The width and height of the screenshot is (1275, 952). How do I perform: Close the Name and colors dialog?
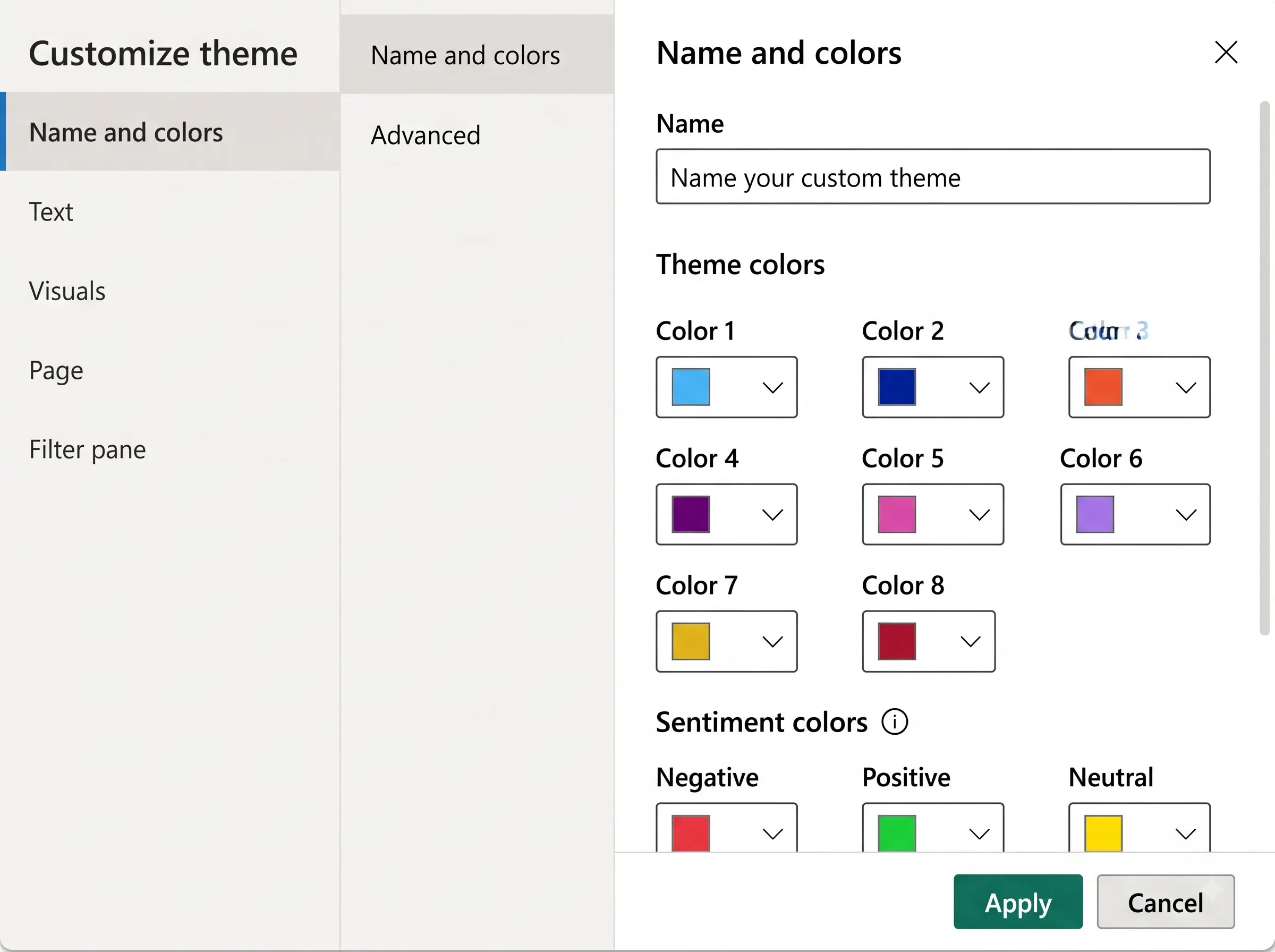coord(1226,53)
